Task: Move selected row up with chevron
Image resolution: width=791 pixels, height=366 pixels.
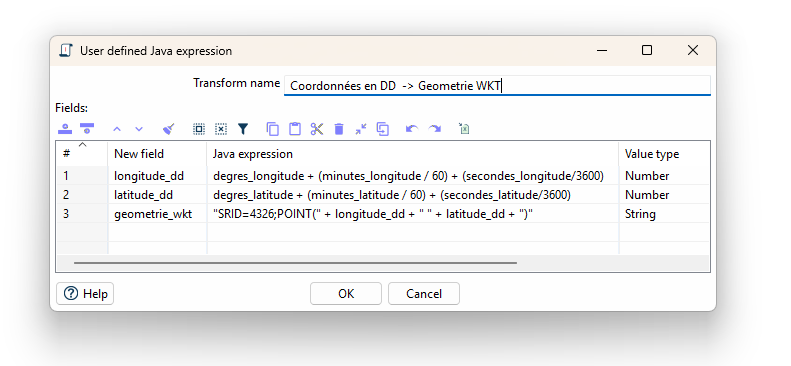Action: click(x=117, y=129)
